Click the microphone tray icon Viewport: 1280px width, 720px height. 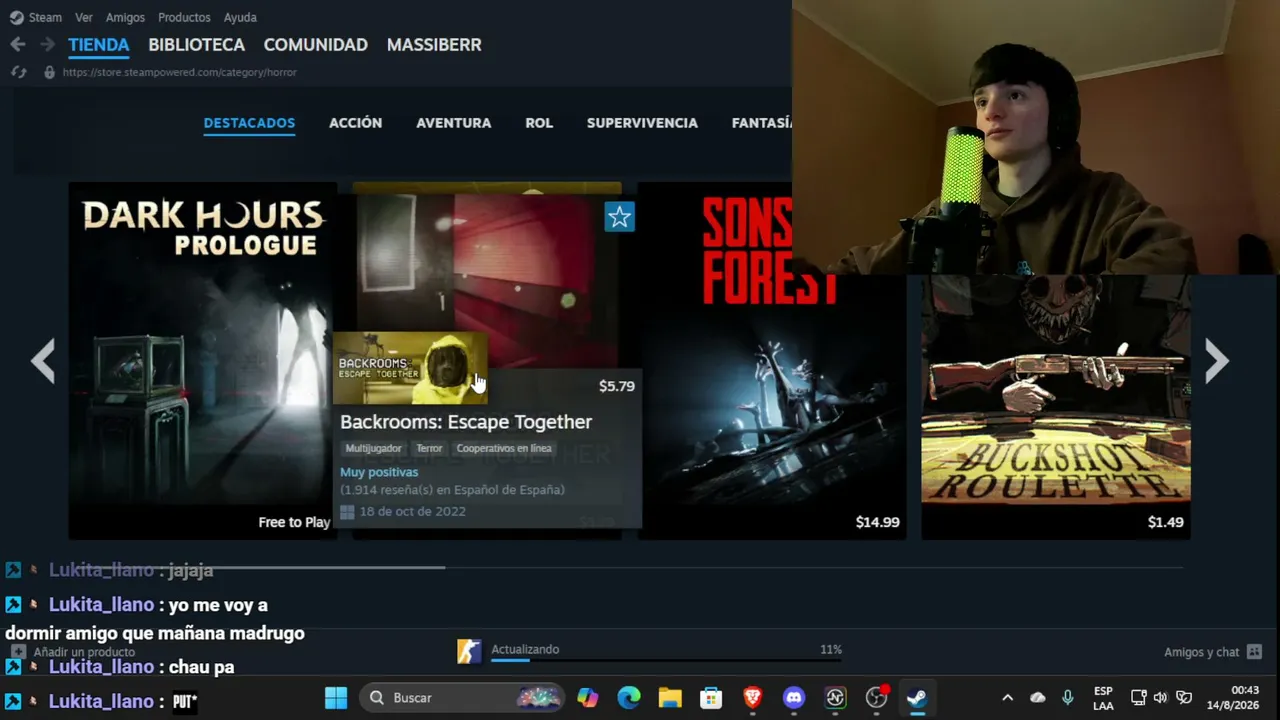(1068, 697)
